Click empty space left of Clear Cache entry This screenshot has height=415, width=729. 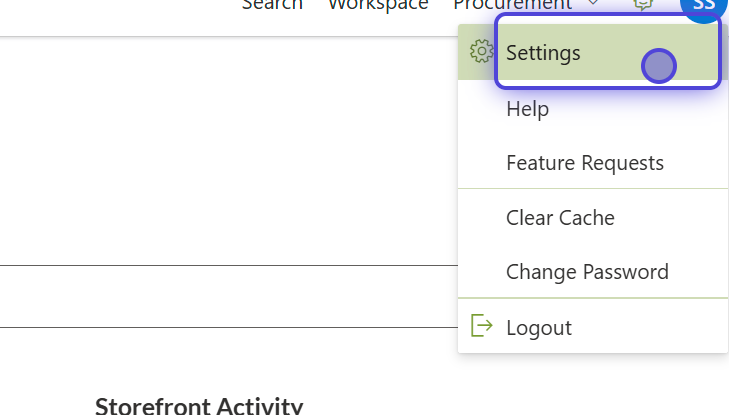coord(482,218)
